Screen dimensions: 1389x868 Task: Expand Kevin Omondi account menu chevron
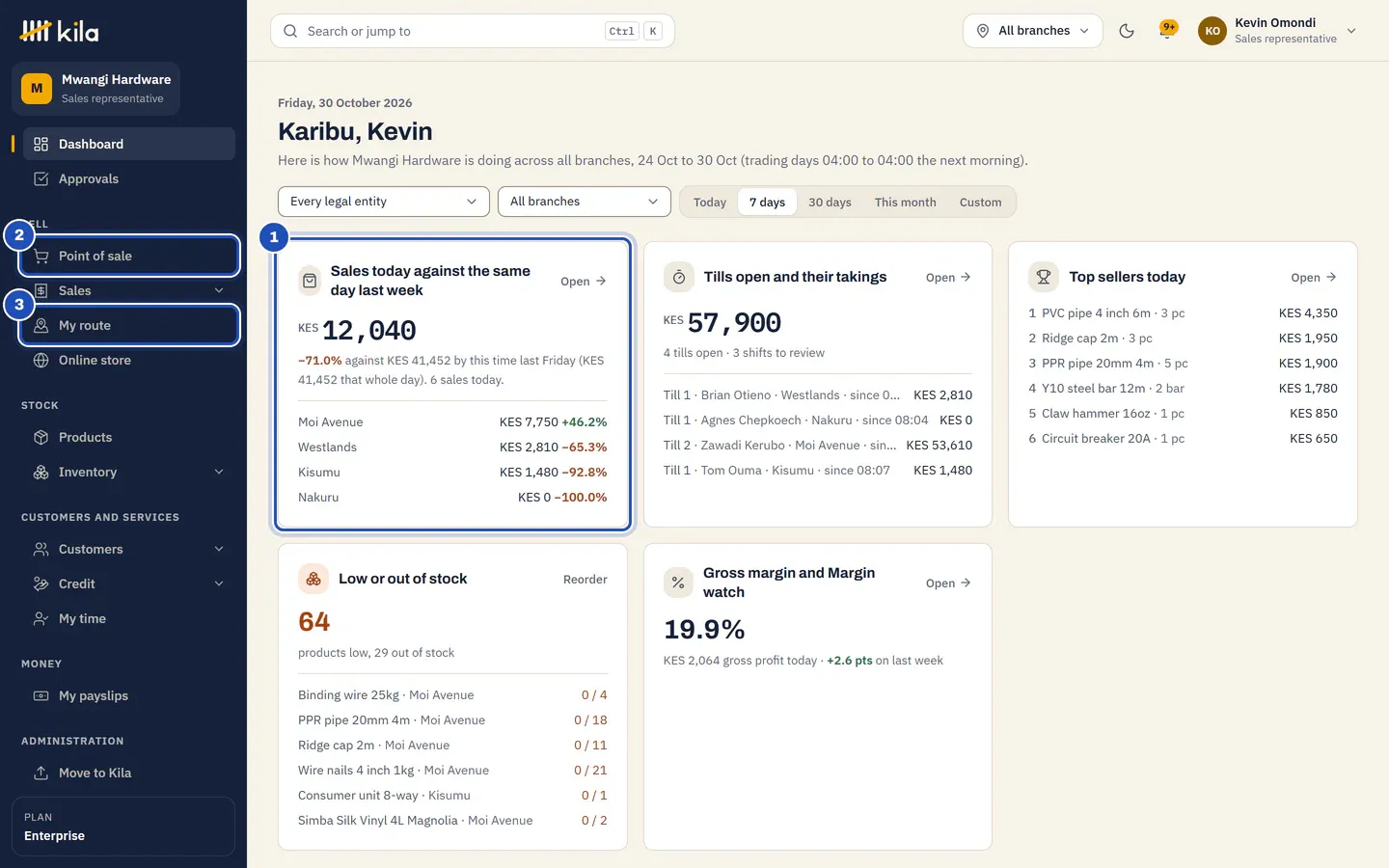1351,31
